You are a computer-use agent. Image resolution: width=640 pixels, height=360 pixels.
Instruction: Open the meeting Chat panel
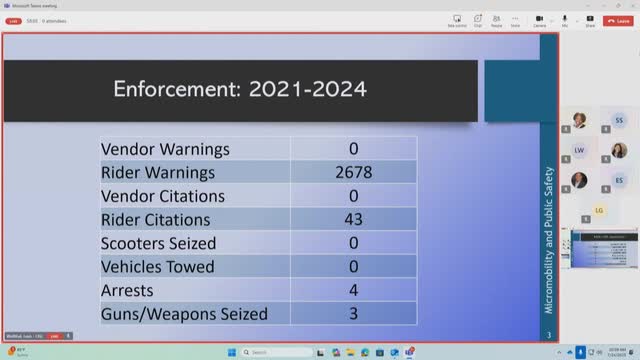coord(478,21)
